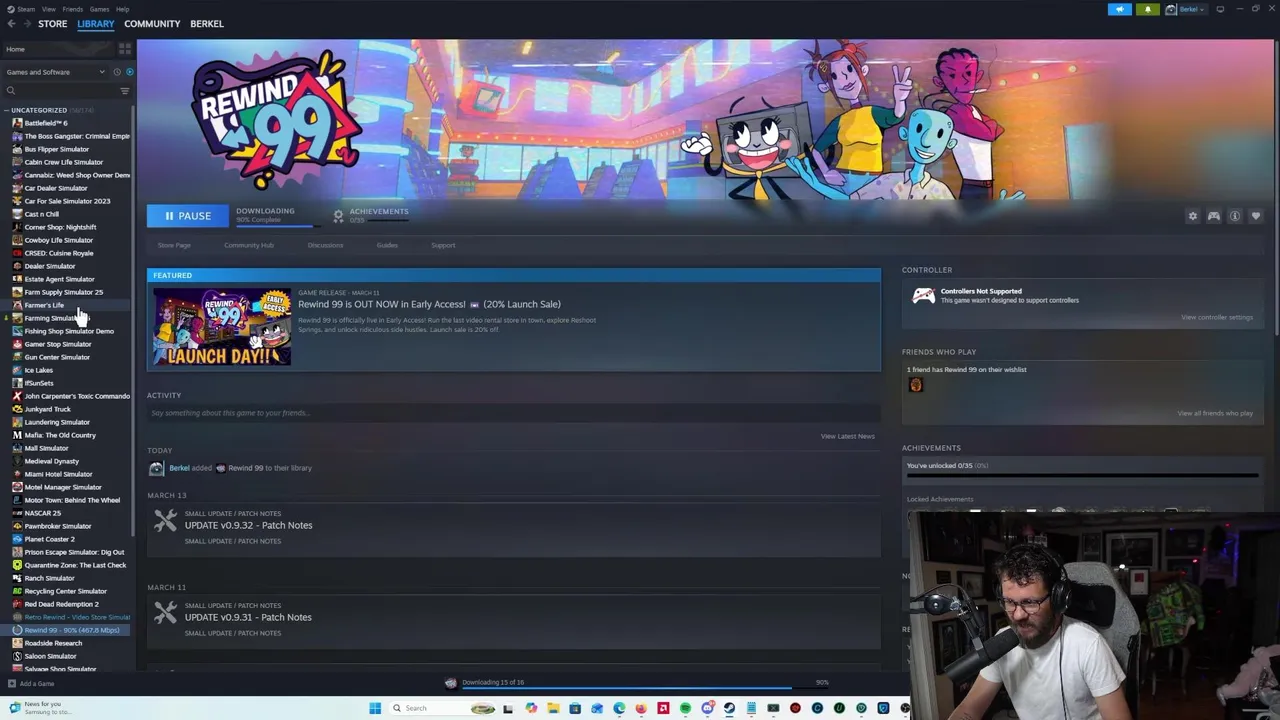
Task: Open the notifications bell
Action: click(1147, 9)
